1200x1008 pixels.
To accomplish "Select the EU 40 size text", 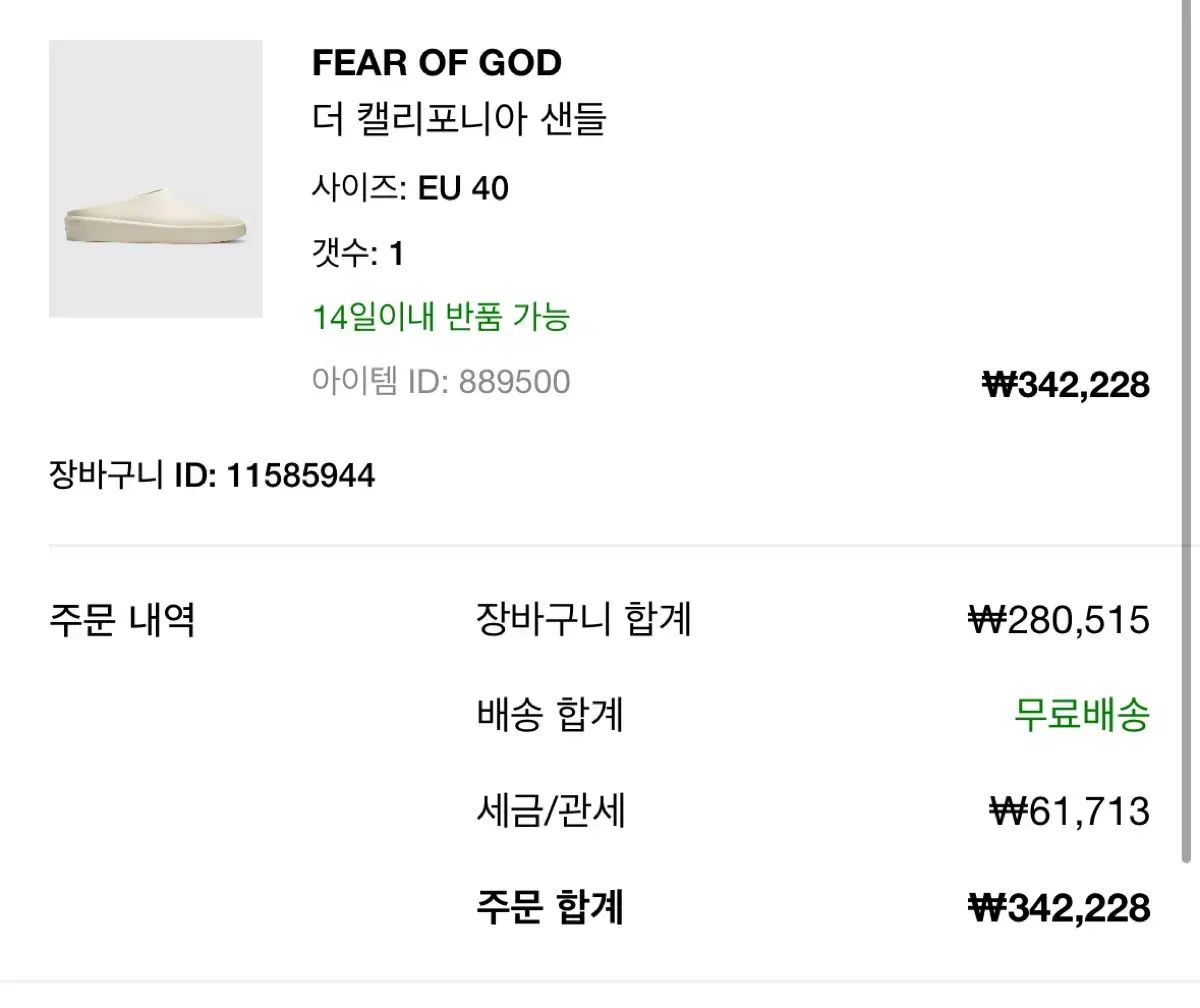I will [x=463, y=188].
